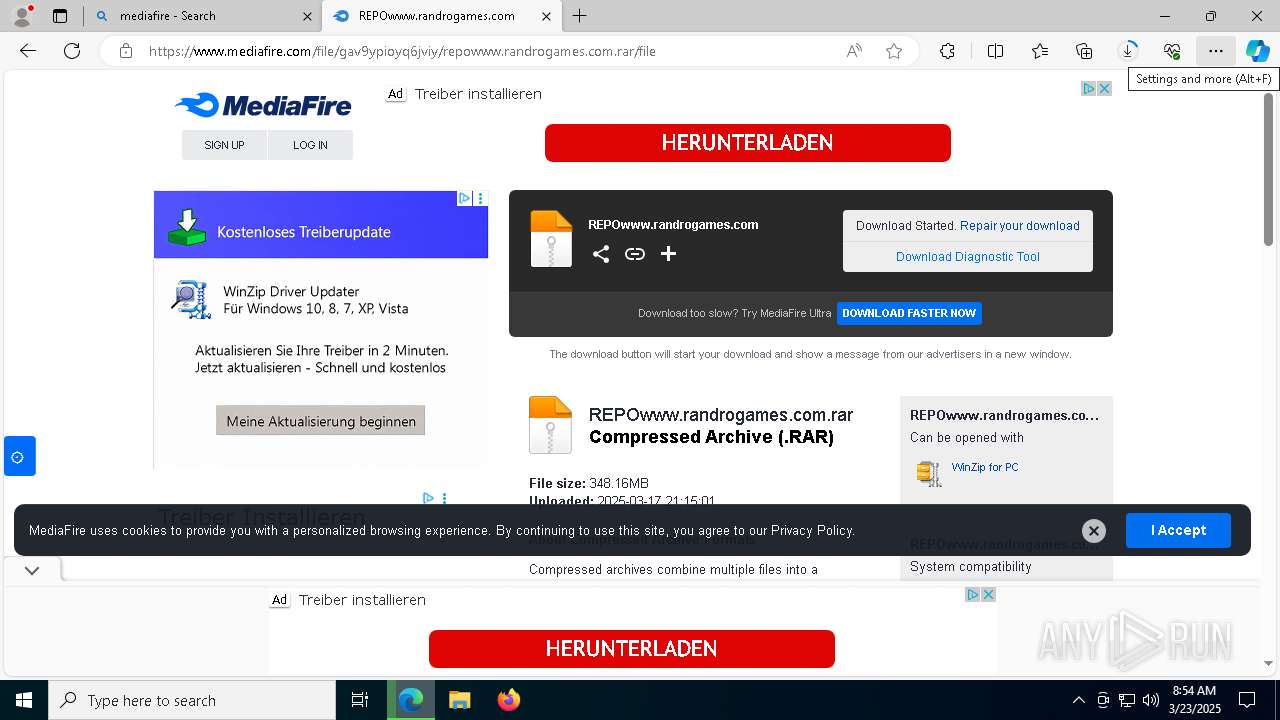
Task: Click LOG IN button
Action: click(x=310, y=145)
